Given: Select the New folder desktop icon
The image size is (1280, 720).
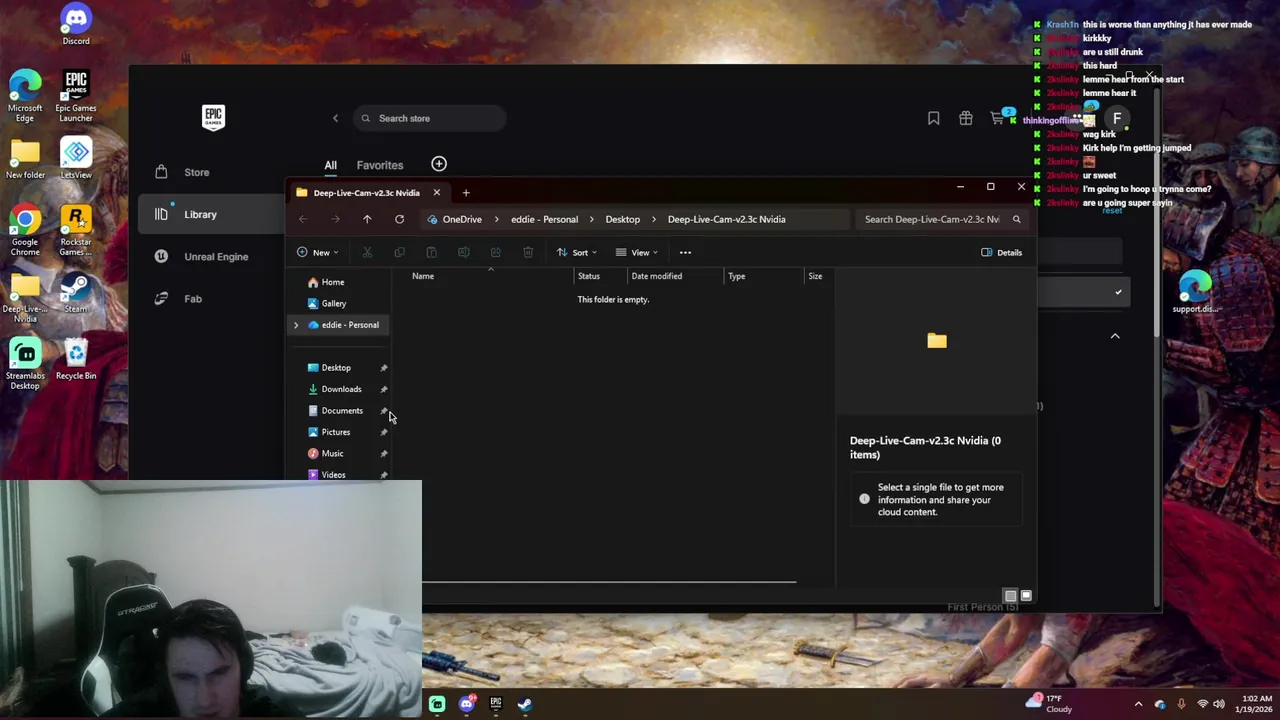Looking at the screenshot, I should click(25, 159).
